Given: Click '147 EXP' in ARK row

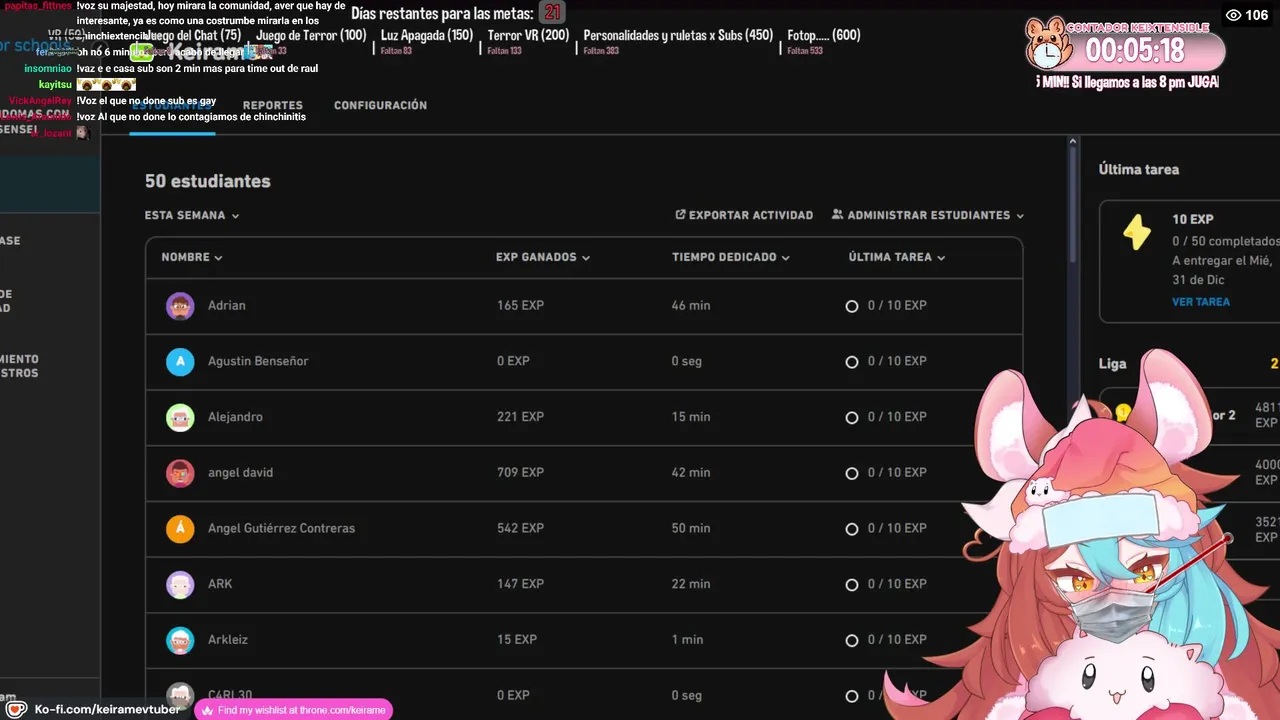Looking at the screenshot, I should pyautogui.click(x=520, y=584).
